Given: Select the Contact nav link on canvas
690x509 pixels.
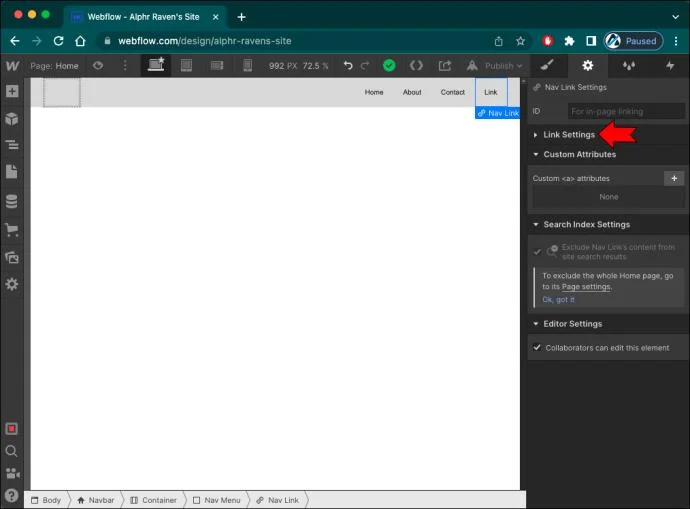Looking at the screenshot, I should click(452, 92).
